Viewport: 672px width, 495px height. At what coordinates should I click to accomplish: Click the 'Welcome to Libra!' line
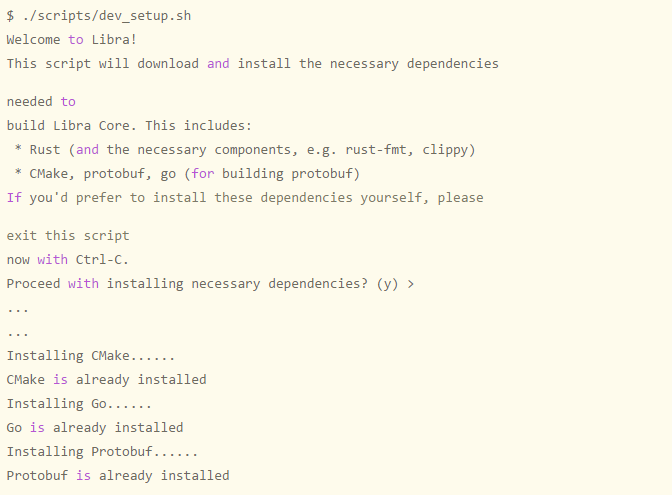click(x=72, y=40)
